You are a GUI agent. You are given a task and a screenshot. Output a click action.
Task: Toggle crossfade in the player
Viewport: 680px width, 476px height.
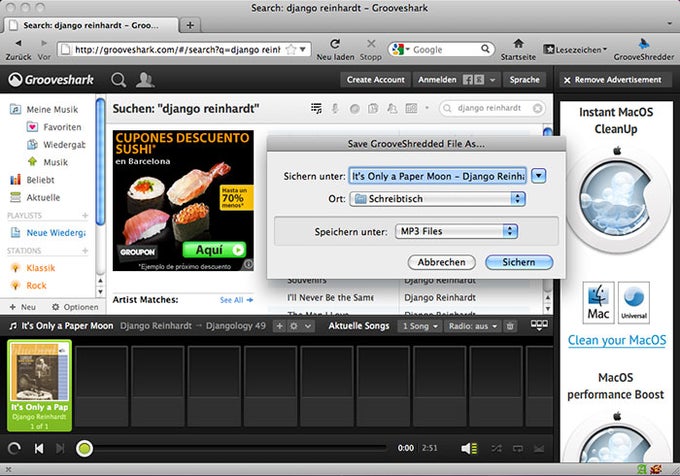pos(539,448)
